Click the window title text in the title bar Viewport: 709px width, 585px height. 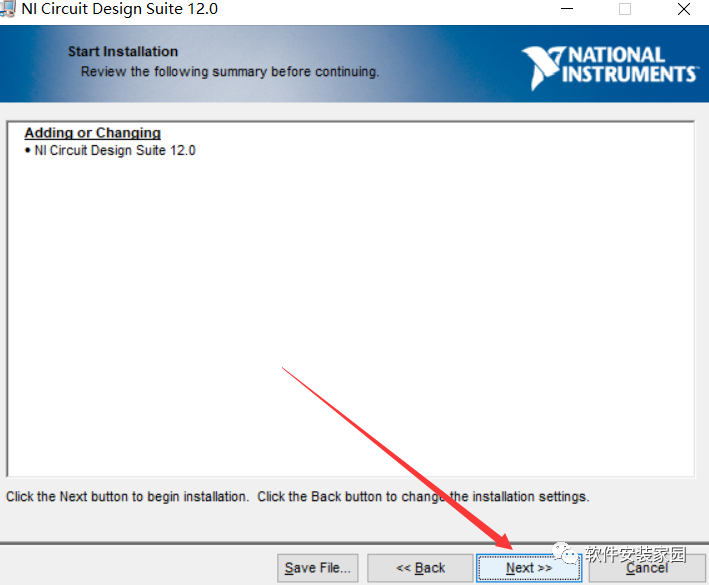coord(120,10)
